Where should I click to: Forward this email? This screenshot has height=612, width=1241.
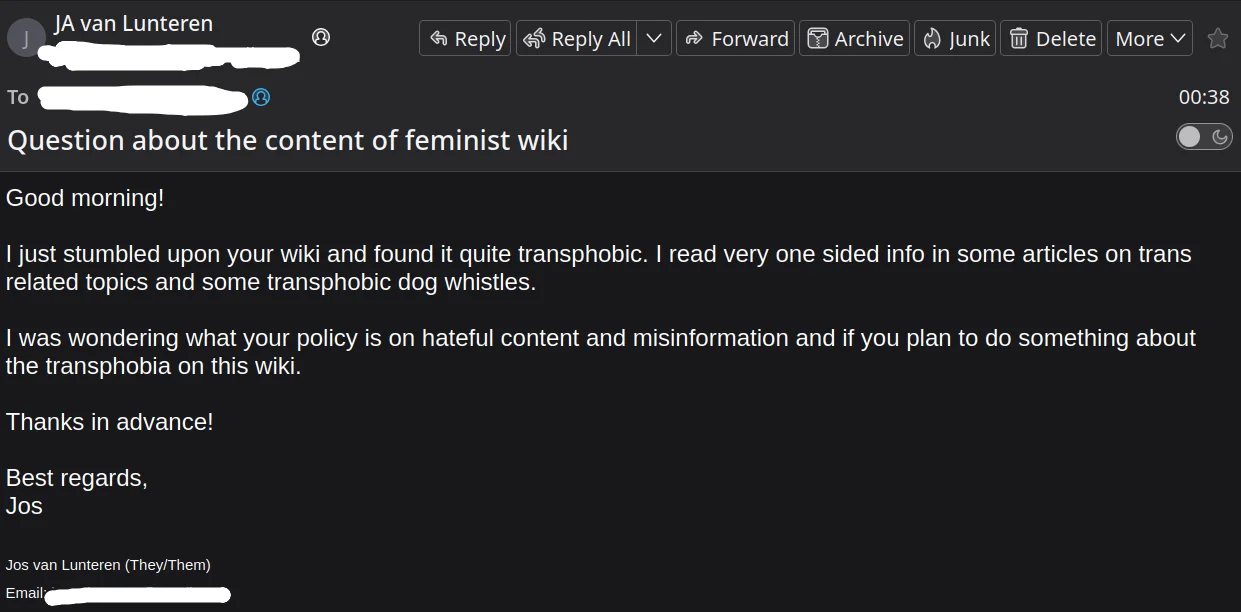click(x=735, y=38)
